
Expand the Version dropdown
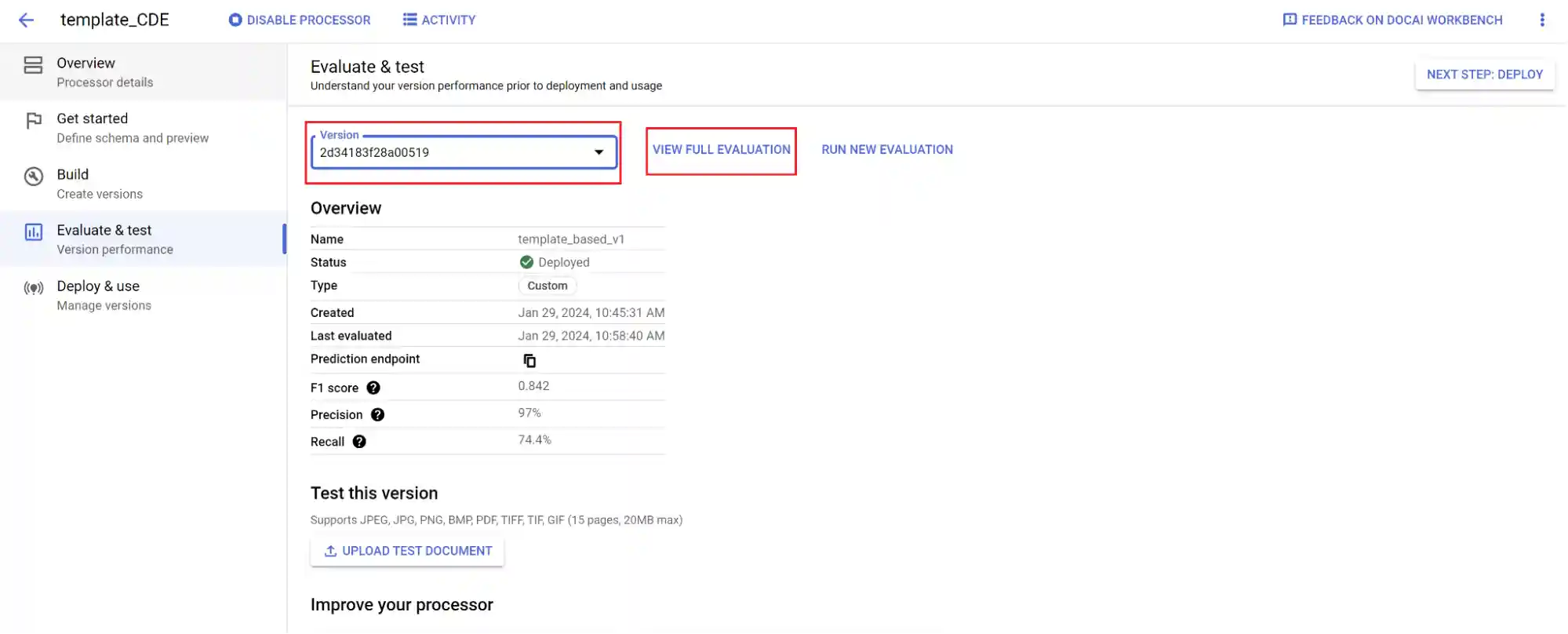pyautogui.click(x=464, y=152)
